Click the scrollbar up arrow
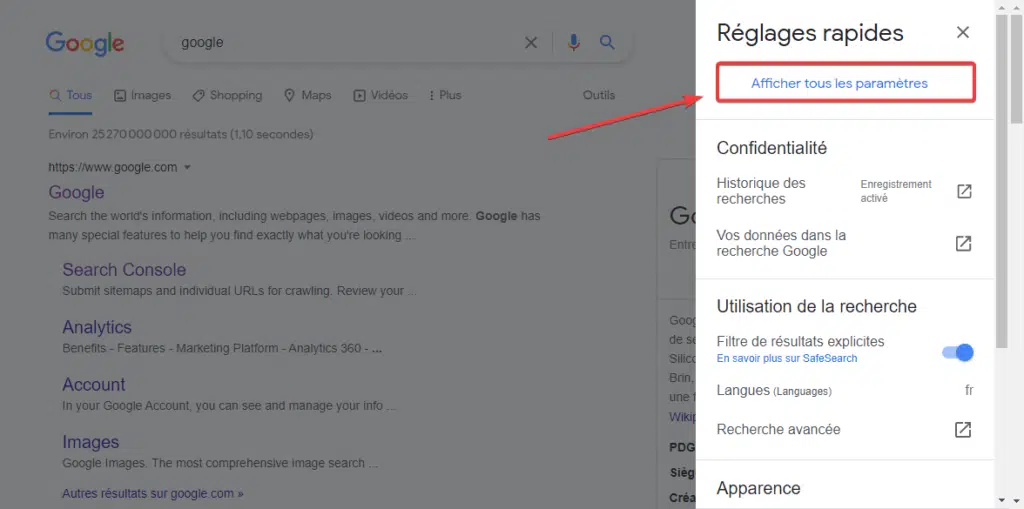This screenshot has height=509, width=1024. click(1001, 7)
